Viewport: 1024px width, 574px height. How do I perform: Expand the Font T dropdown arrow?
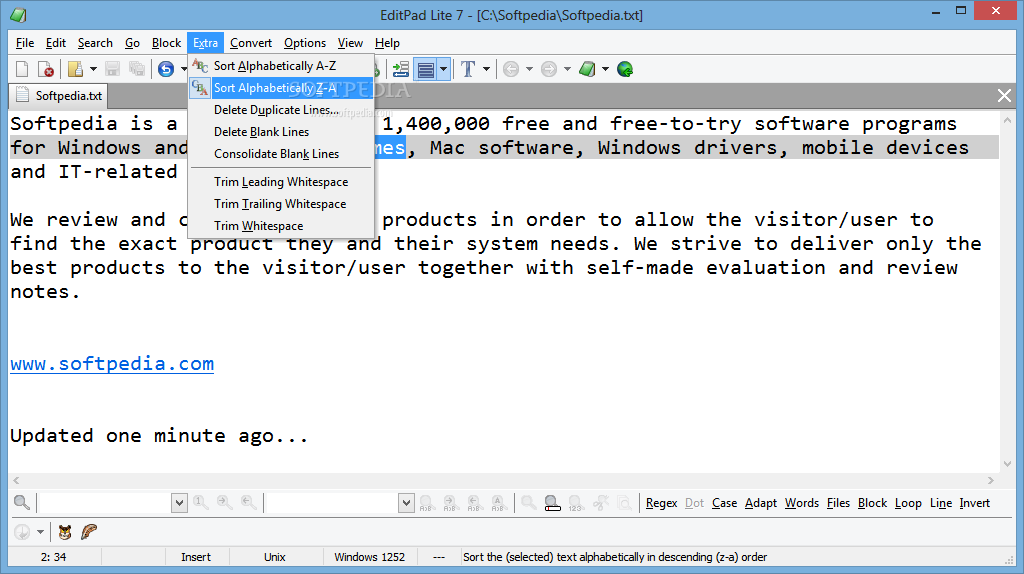coord(486,69)
